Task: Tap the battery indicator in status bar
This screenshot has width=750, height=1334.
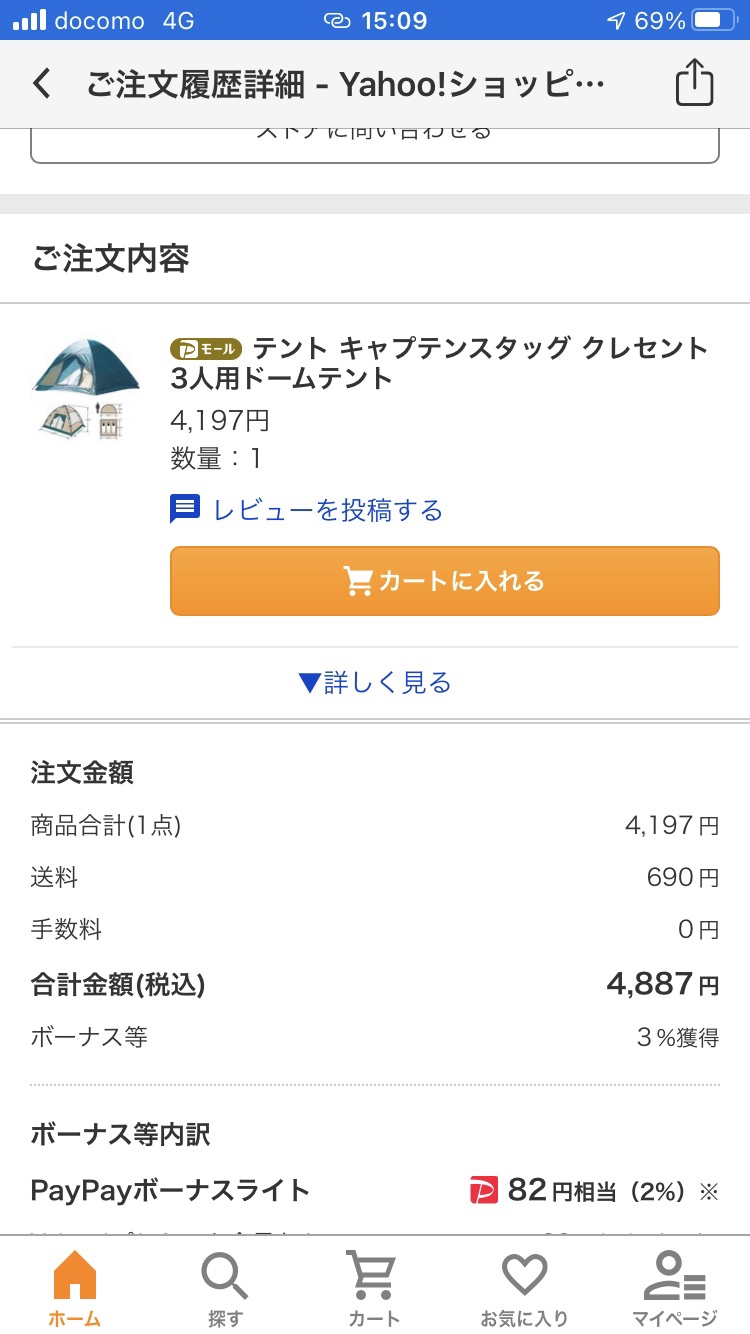Action: (x=714, y=20)
